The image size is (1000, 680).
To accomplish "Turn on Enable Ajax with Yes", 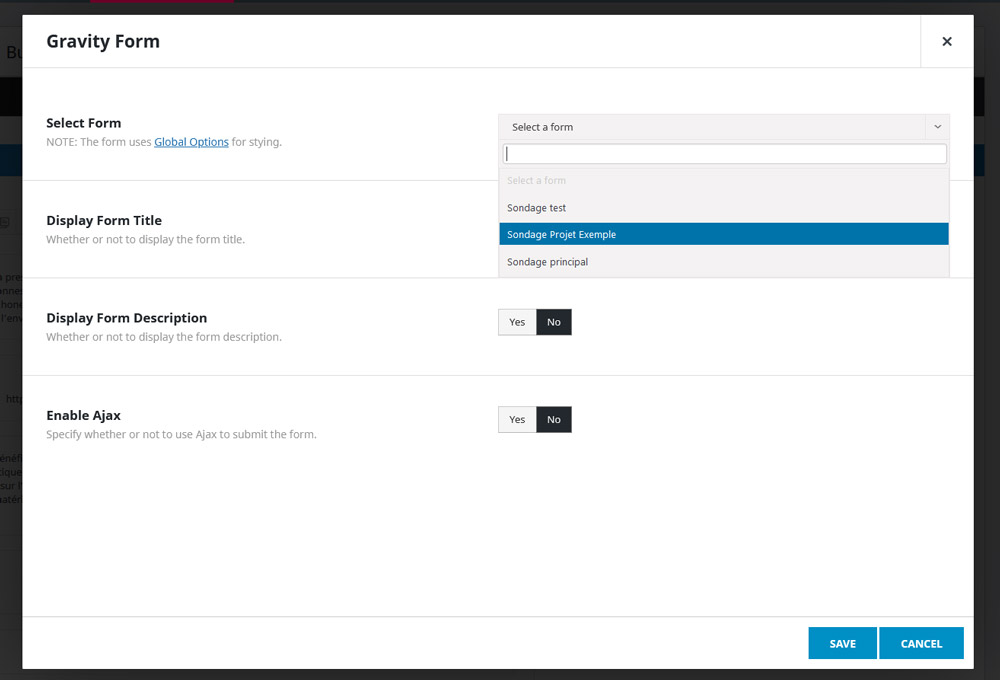I will (x=517, y=419).
